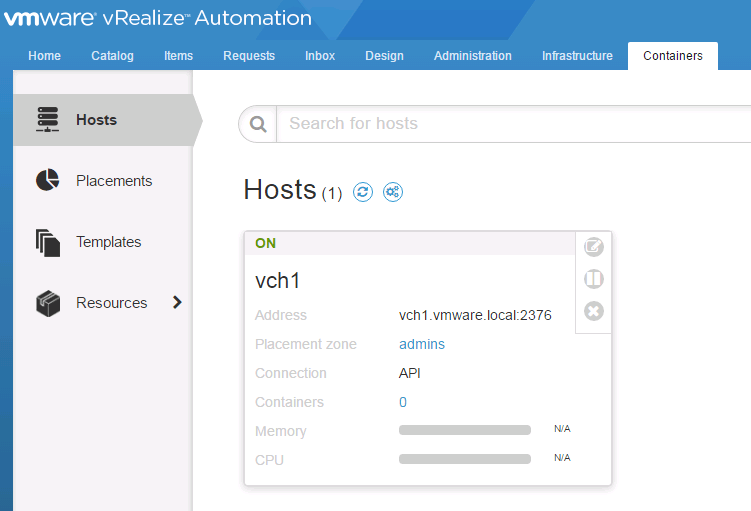This screenshot has height=511, width=751.
Task: Toggle vch1 host enable/disable state
Action: (x=593, y=279)
